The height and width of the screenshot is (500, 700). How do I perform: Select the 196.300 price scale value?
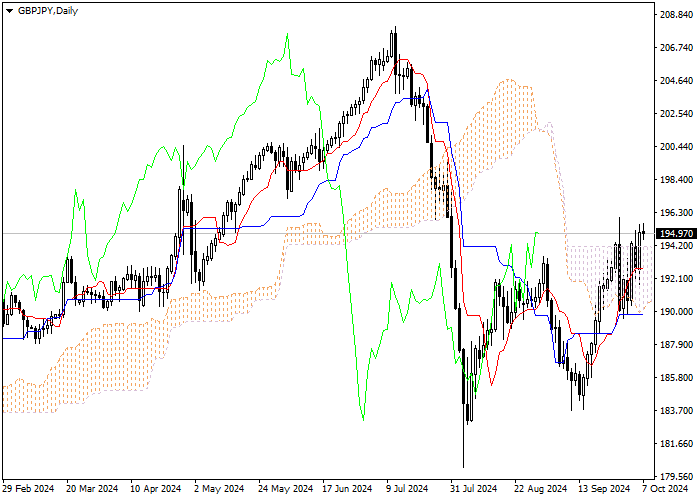pos(676,213)
